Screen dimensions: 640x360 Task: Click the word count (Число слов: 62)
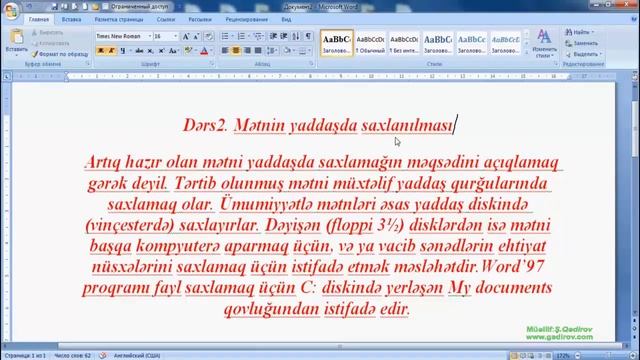(72, 356)
